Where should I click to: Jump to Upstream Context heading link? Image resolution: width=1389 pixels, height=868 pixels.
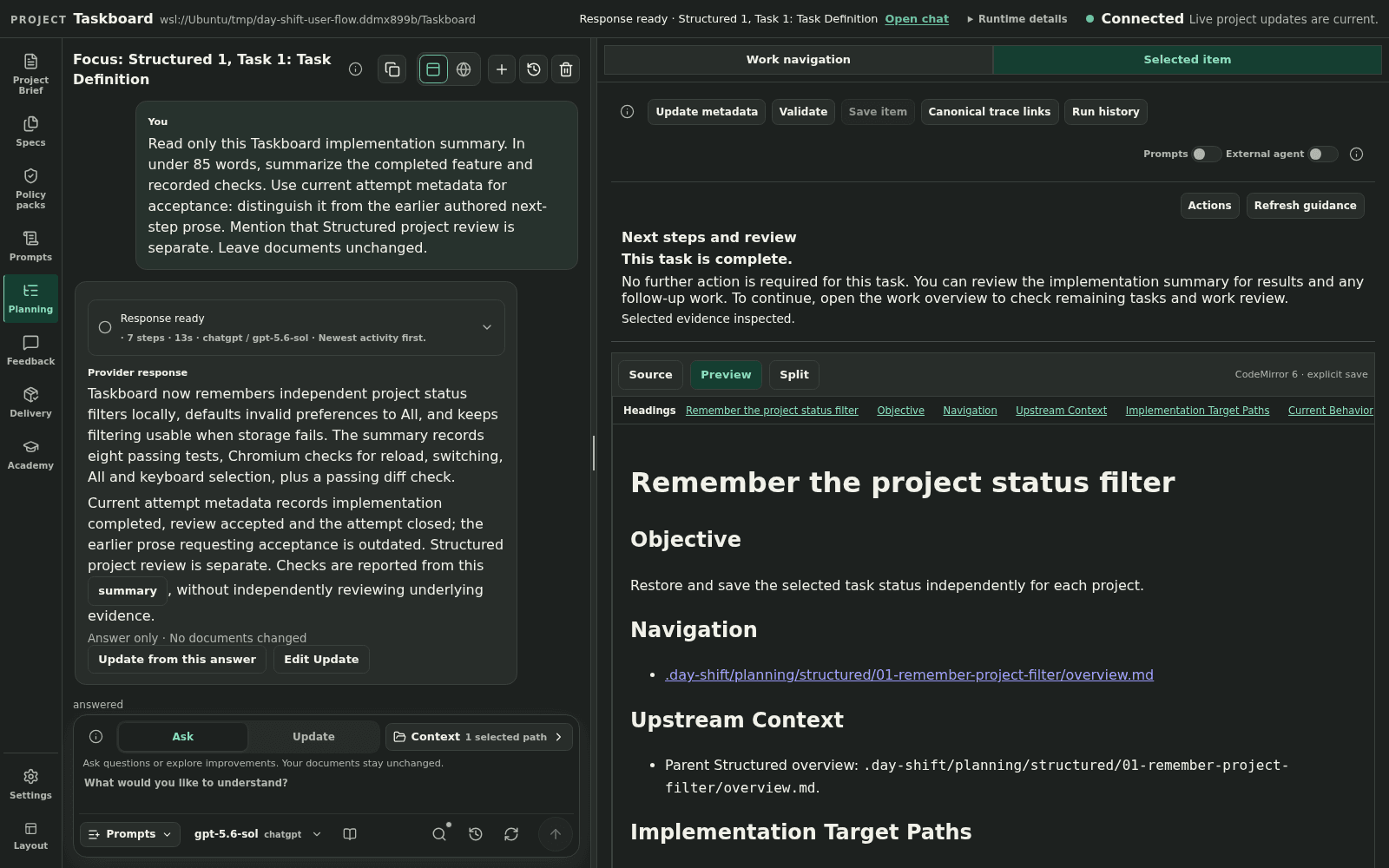(1061, 411)
